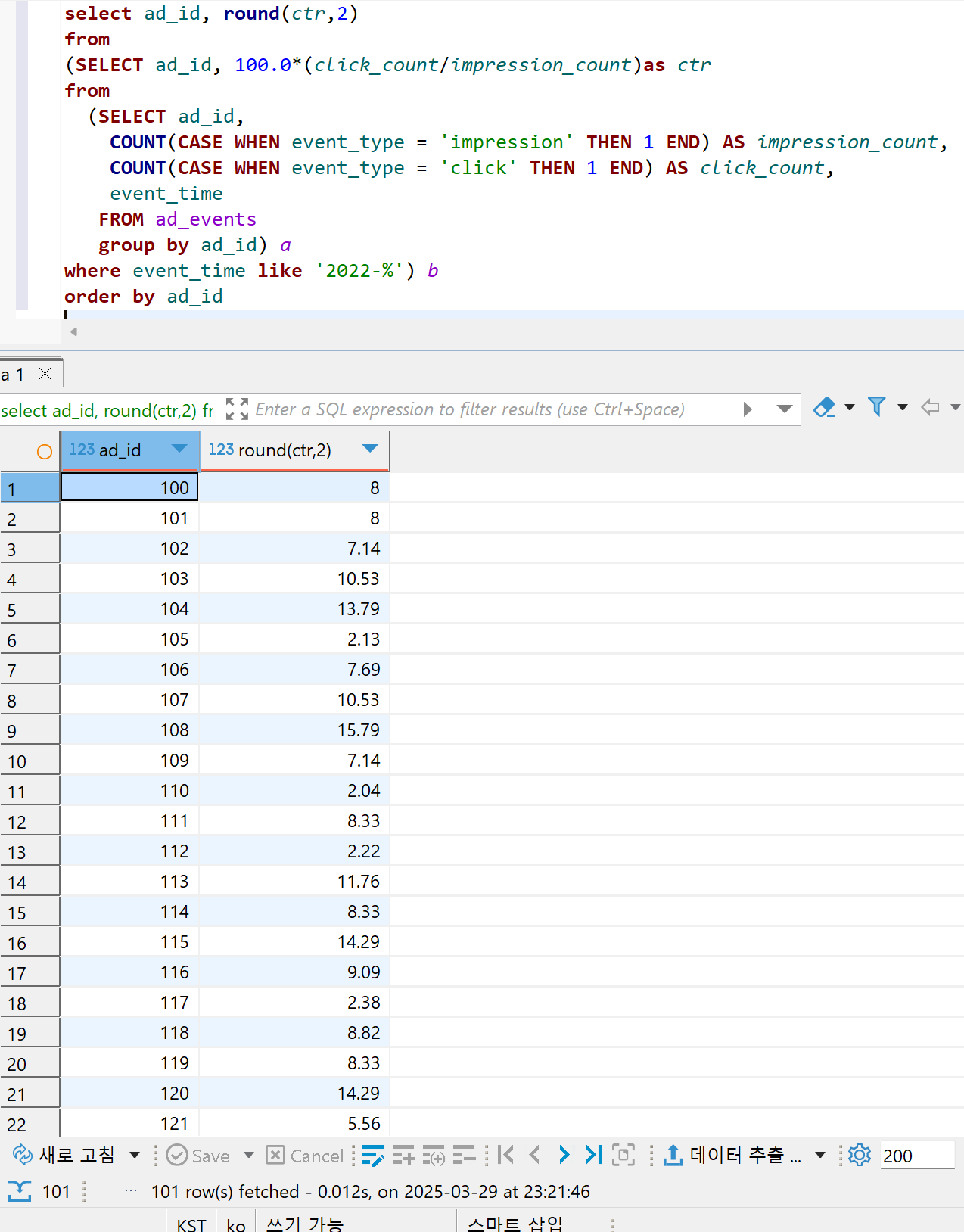Open the filter history dropdown arrow
This screenshot has width=964, height=1232.
pyautogui.click(x=785, y=409)
